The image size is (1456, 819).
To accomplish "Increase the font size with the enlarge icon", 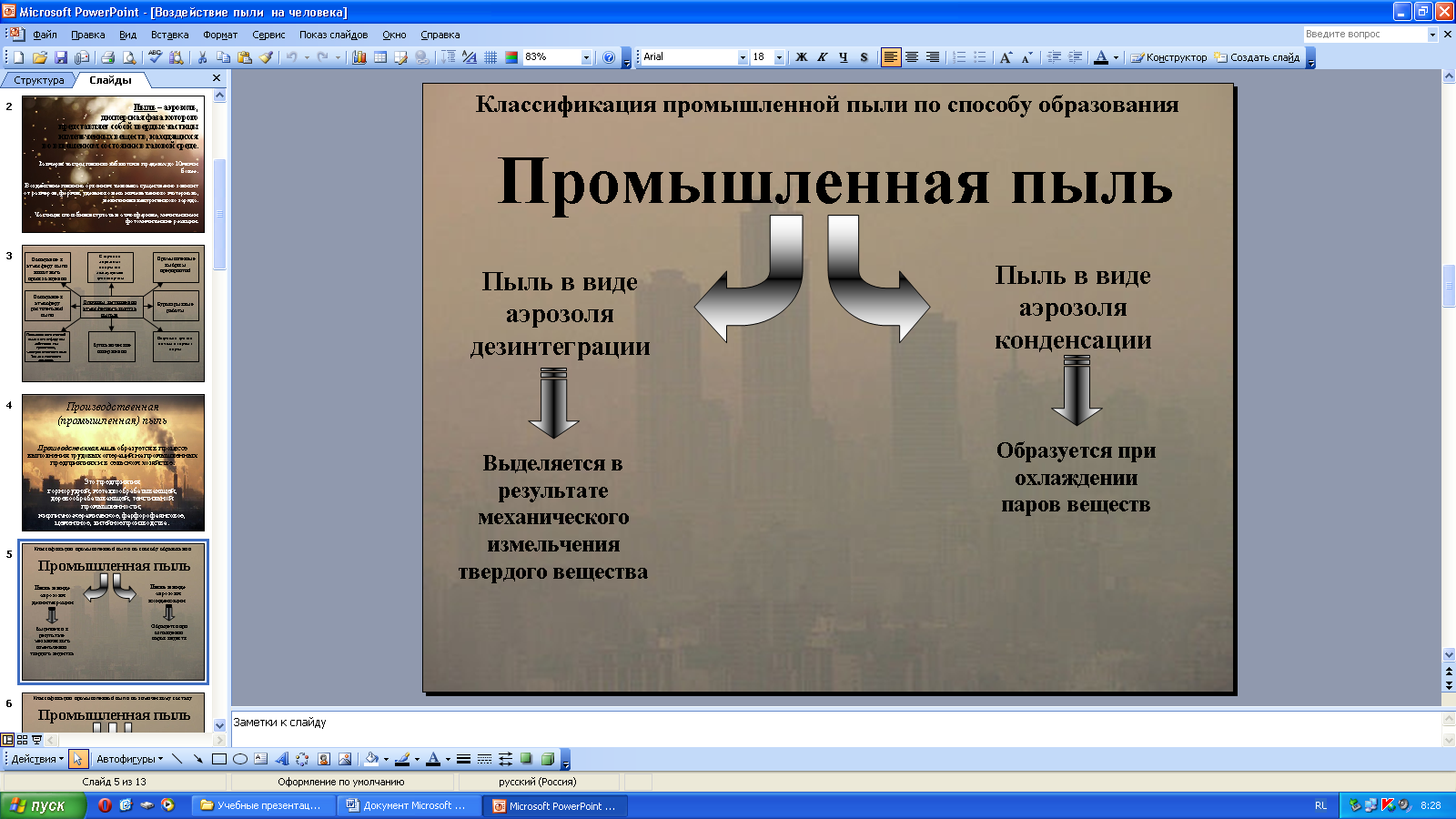I will [x=1006, y=57].
